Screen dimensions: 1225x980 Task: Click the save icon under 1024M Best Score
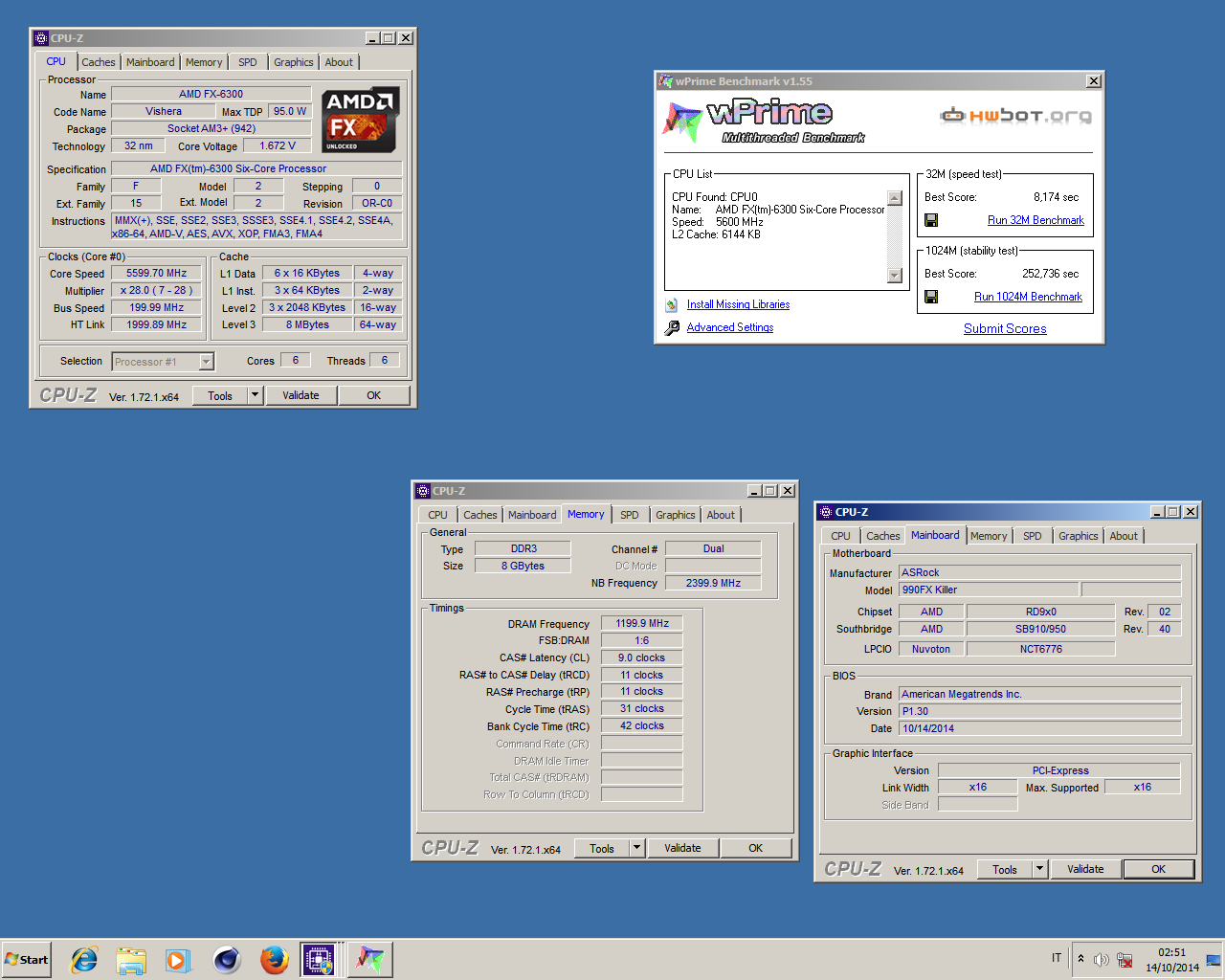(x=931, y=297)
